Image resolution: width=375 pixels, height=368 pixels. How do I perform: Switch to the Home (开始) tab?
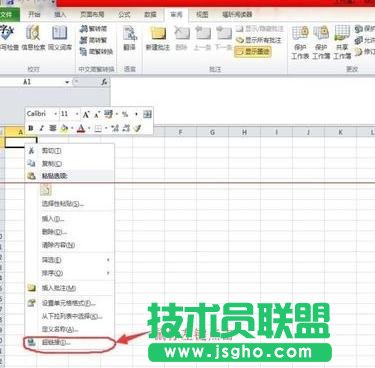[x=34, y=14]
